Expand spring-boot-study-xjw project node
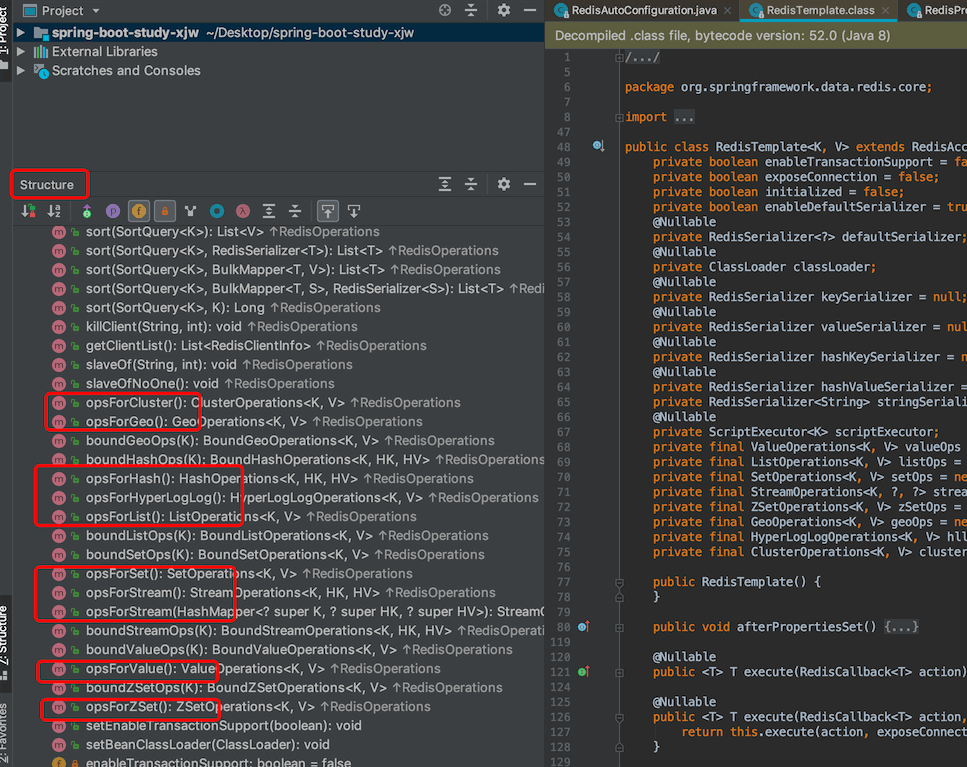 (20, 33)
